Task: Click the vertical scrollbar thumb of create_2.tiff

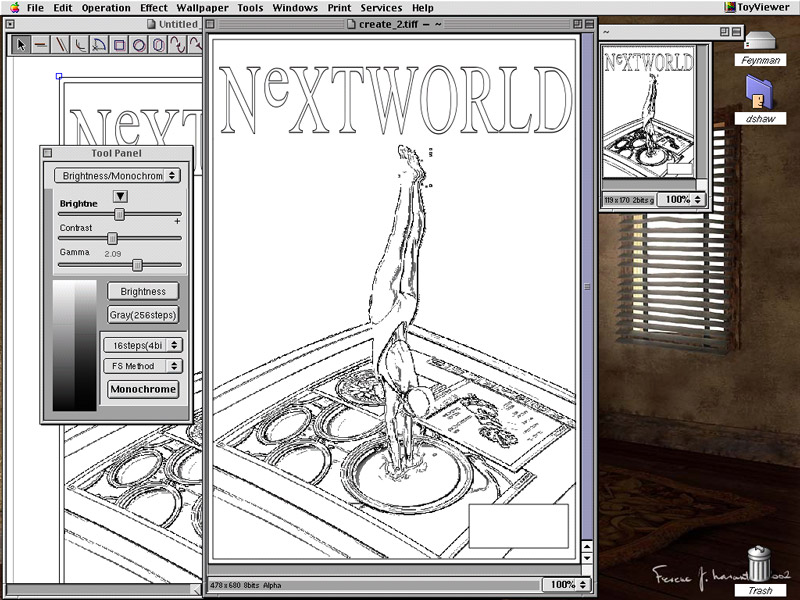Action: pos(587,287)
